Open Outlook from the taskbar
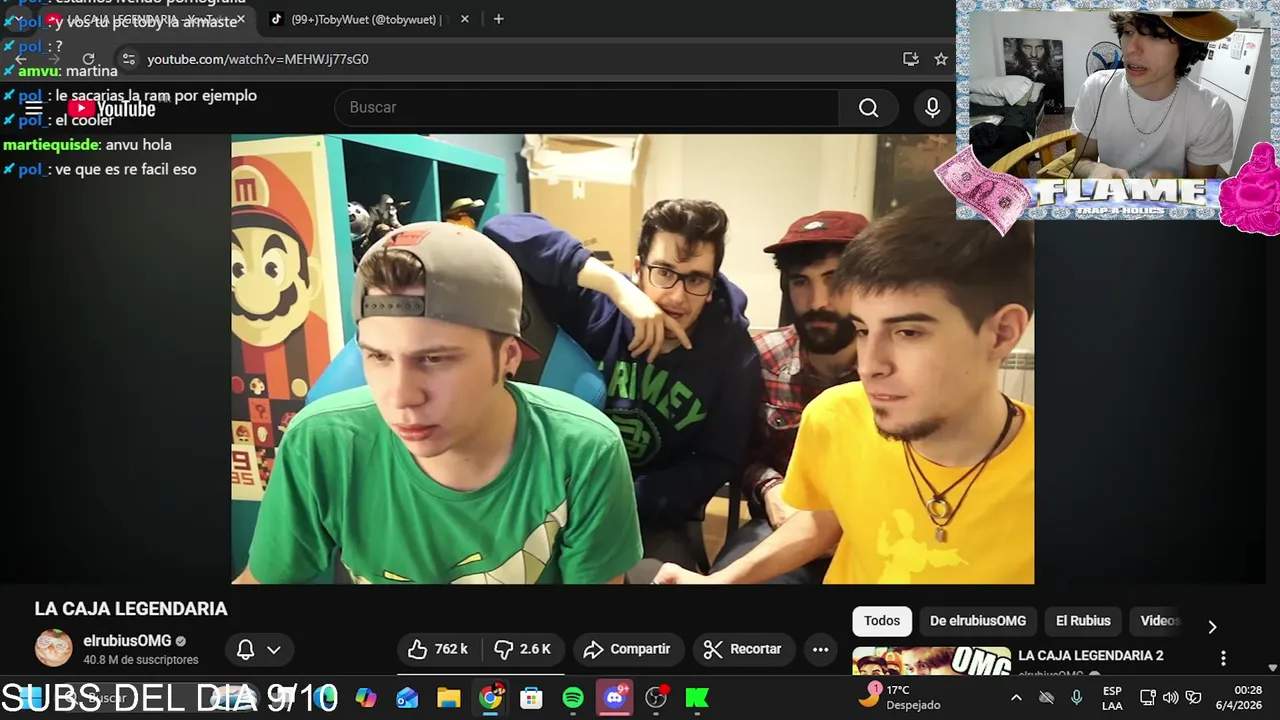This screenshot has width=1280, height=720. 407,698
